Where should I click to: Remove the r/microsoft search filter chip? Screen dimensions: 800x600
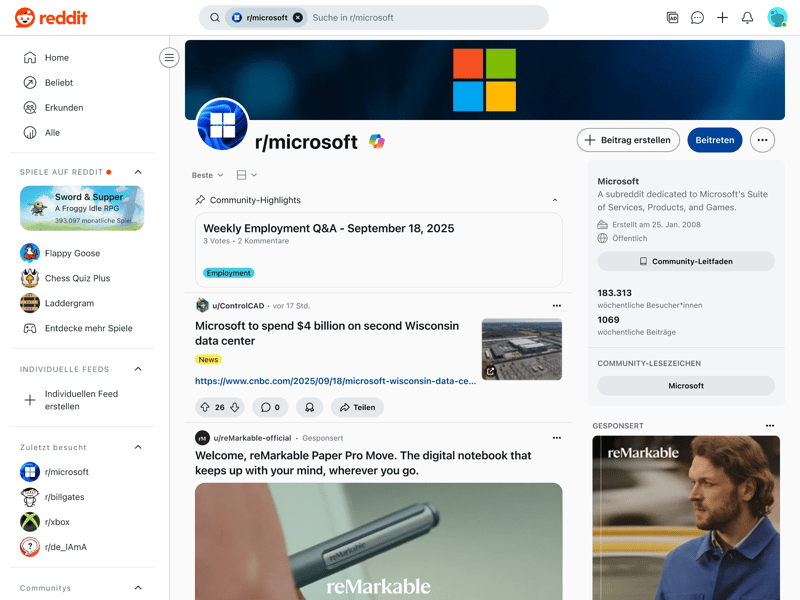pos(298,18)
